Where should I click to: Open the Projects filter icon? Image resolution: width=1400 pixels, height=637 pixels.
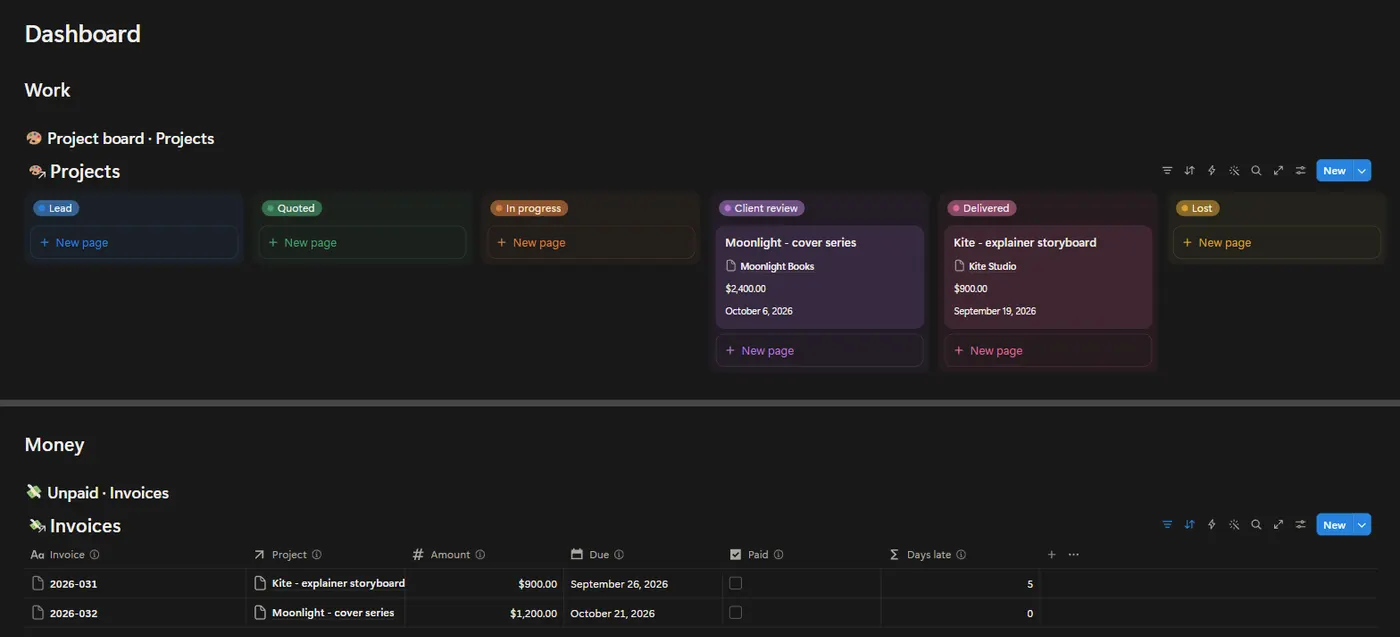point(1167,171)
